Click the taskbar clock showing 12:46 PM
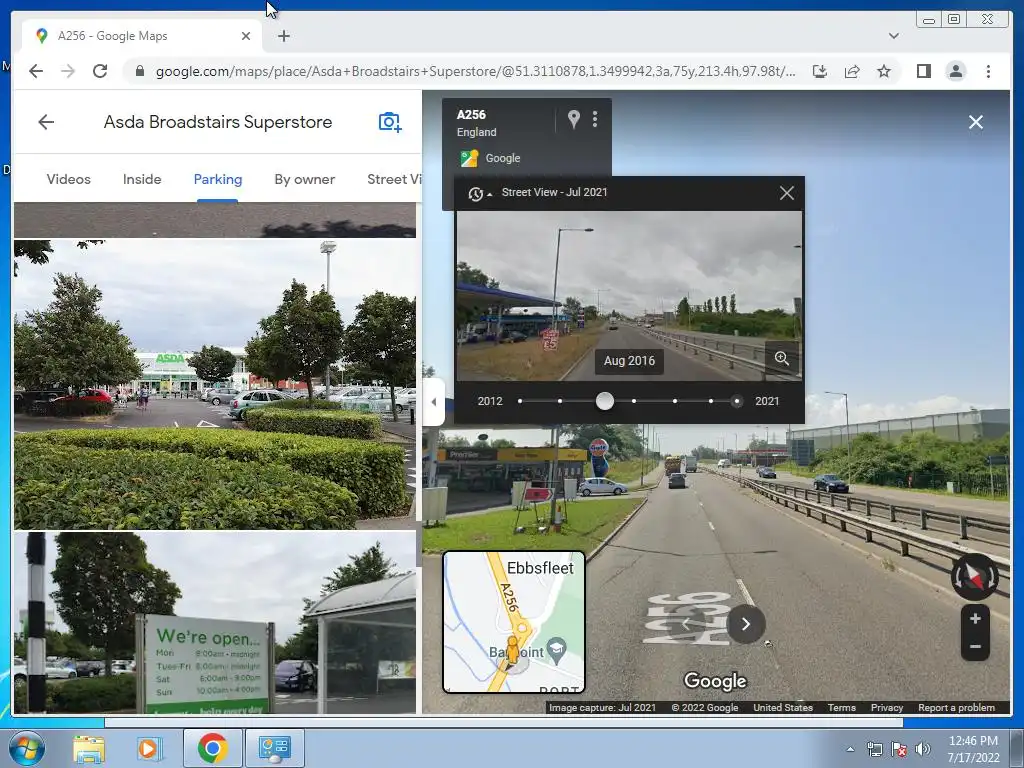This screenshot has height=768, width=1024. click(x=973, y=749)
